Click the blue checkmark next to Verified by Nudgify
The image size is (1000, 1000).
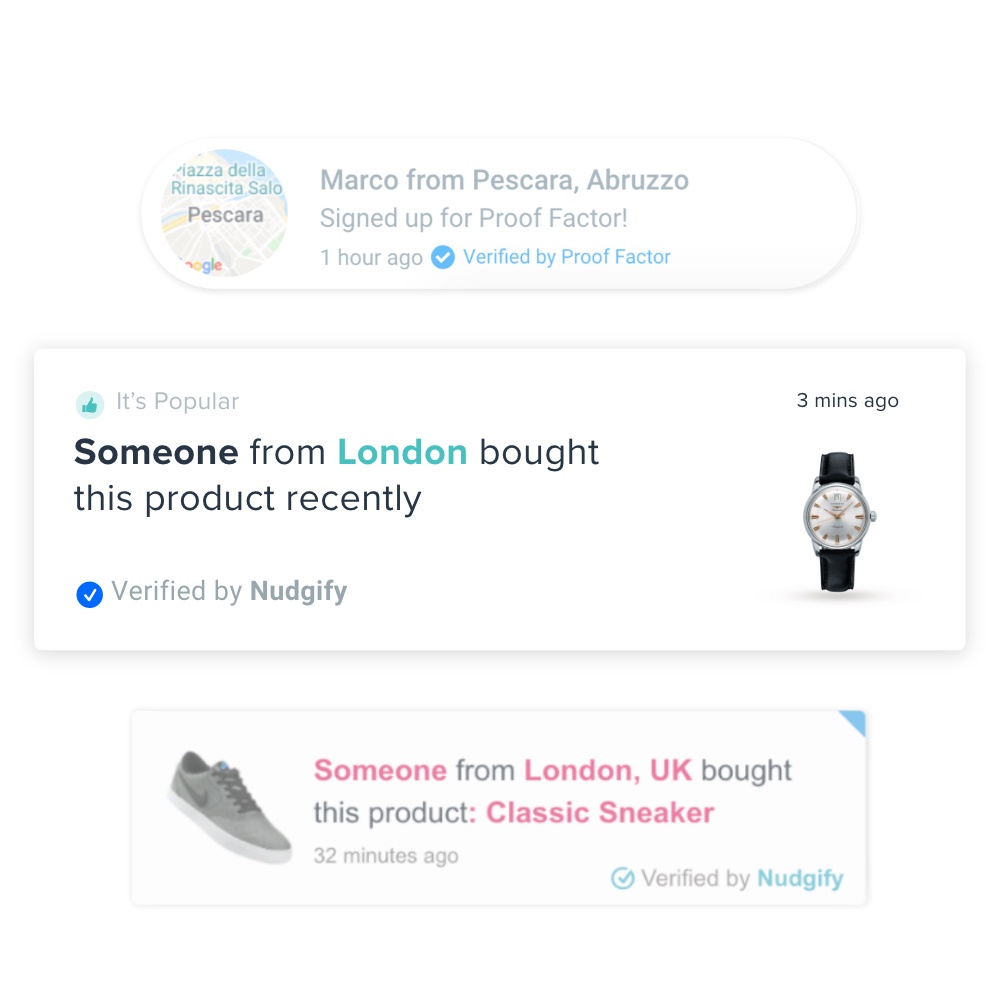(x=89, y=594)
